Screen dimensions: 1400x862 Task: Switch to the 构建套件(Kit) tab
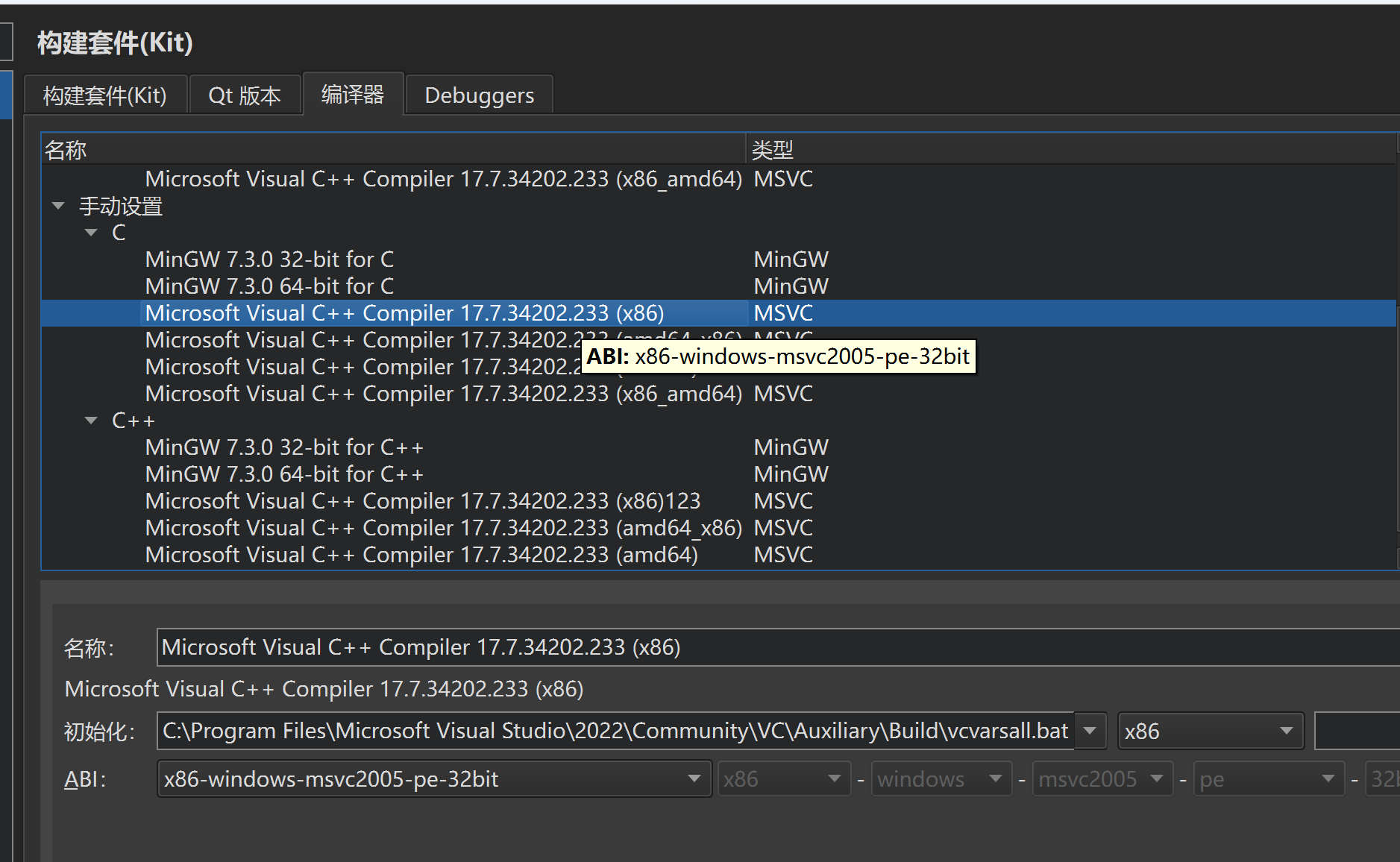pyautogui.click(x=105, y=95)
